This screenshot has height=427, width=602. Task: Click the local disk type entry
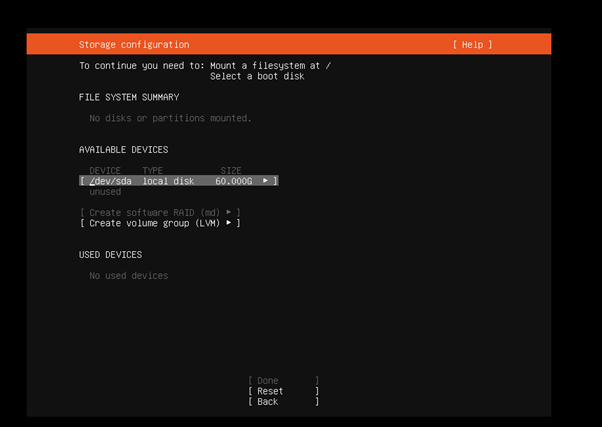(x=170, y=181)
